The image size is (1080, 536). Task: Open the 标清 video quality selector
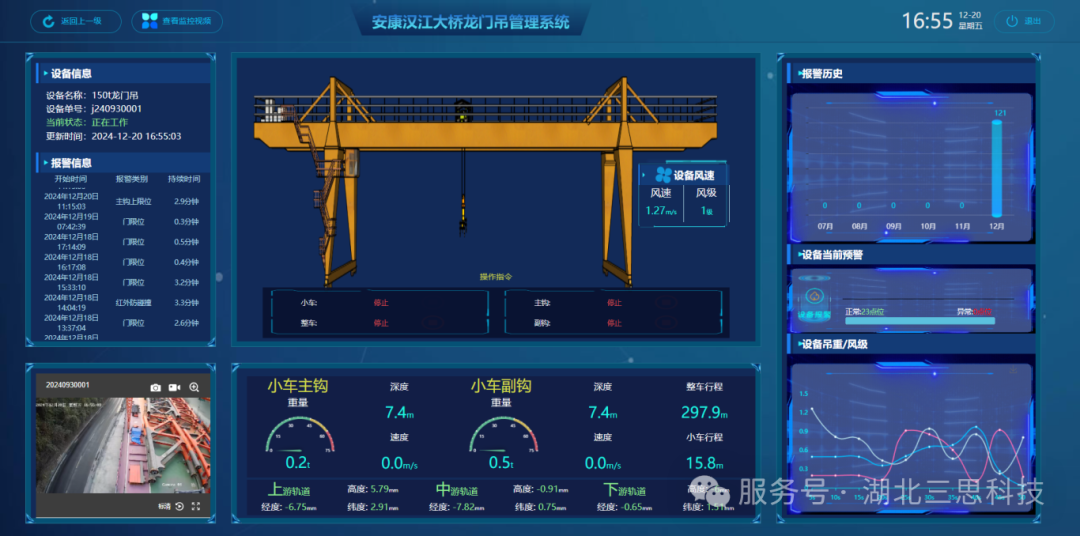point(163,507)
